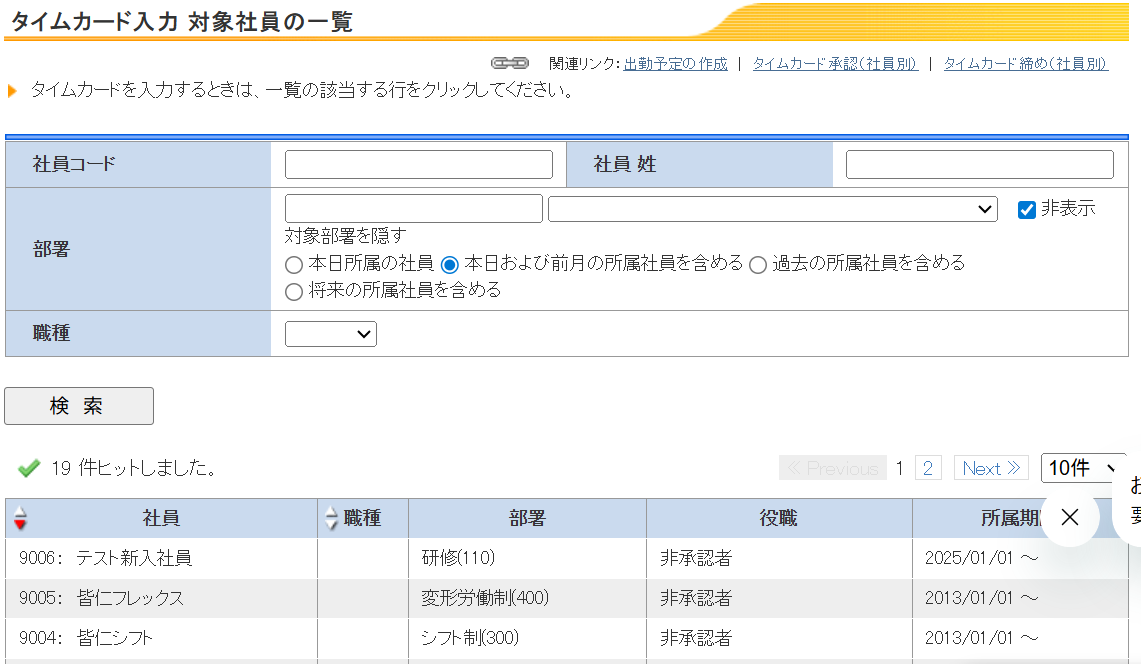Select 本日所属の社員 radio button
The image size is (1141, 664).
click(293, 265)
